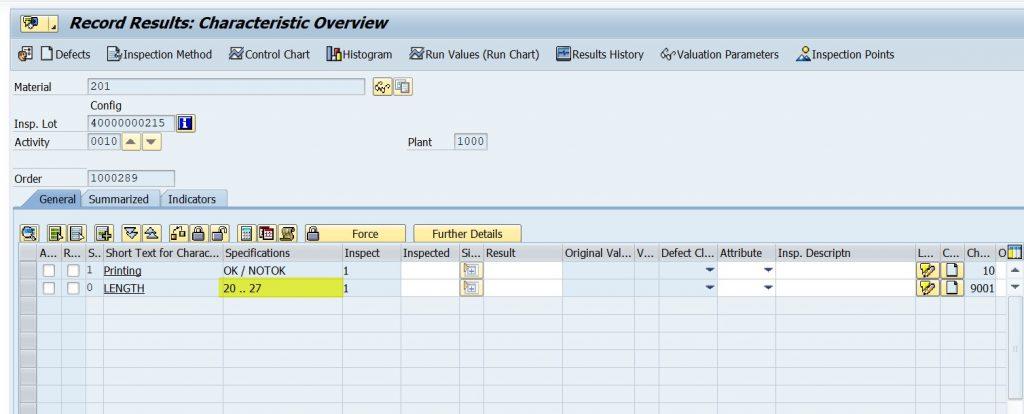Open the title bar menu icon
The height and width of the screenshot is (414, 1024).
39,24
